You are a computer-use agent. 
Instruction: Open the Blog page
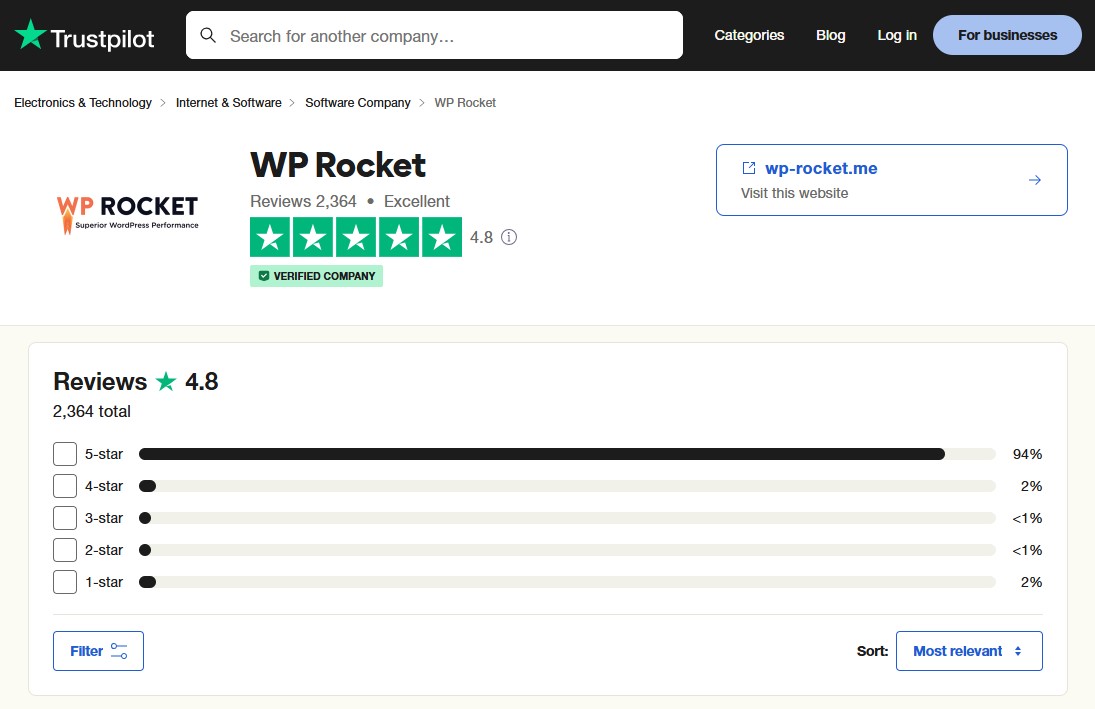pos(830,35)
